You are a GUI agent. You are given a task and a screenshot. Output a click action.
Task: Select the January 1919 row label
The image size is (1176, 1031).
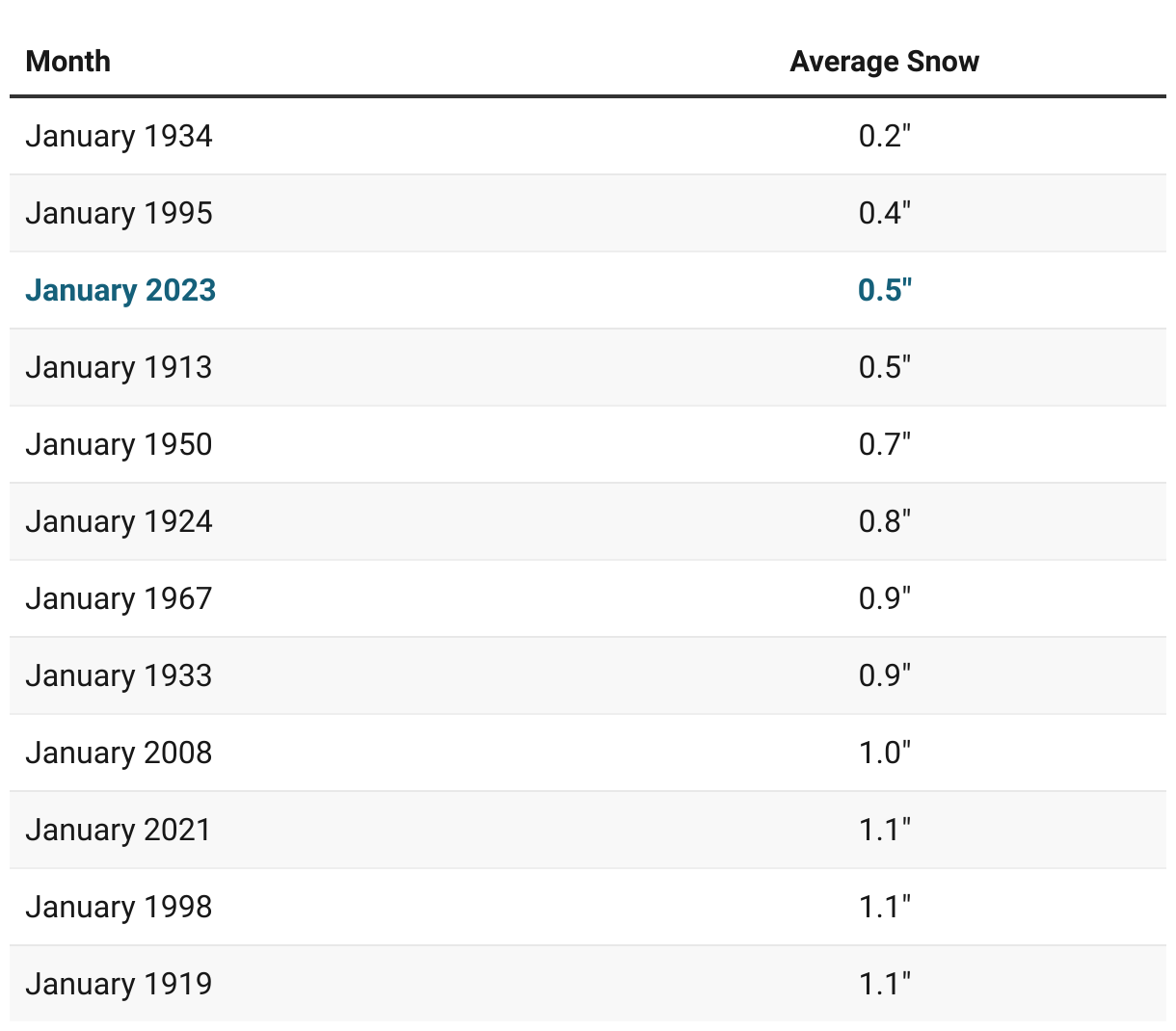tap(119, 985)
